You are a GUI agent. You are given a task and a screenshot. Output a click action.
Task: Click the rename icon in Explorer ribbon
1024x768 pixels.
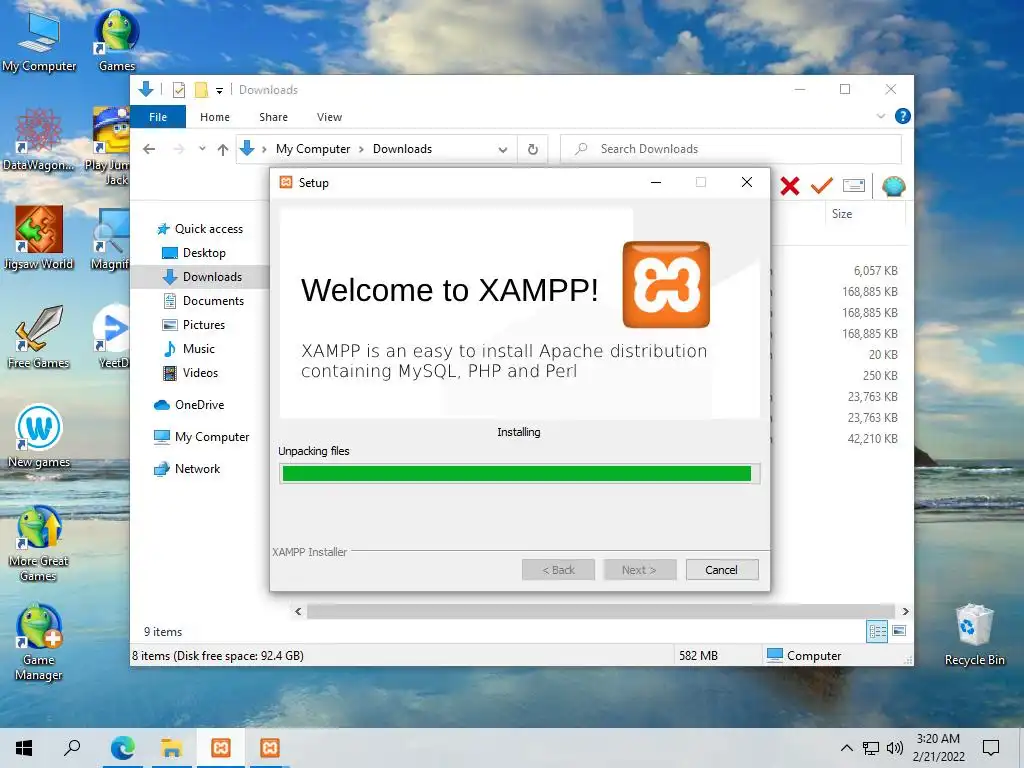854,186
